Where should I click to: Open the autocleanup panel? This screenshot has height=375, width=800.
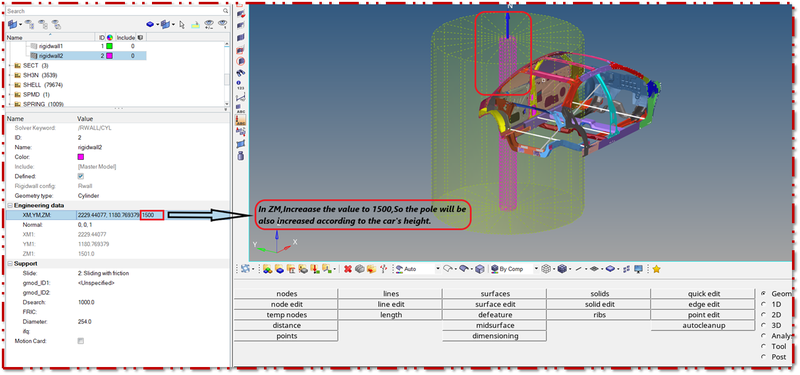pyautogui.click(x=703, y=326)
